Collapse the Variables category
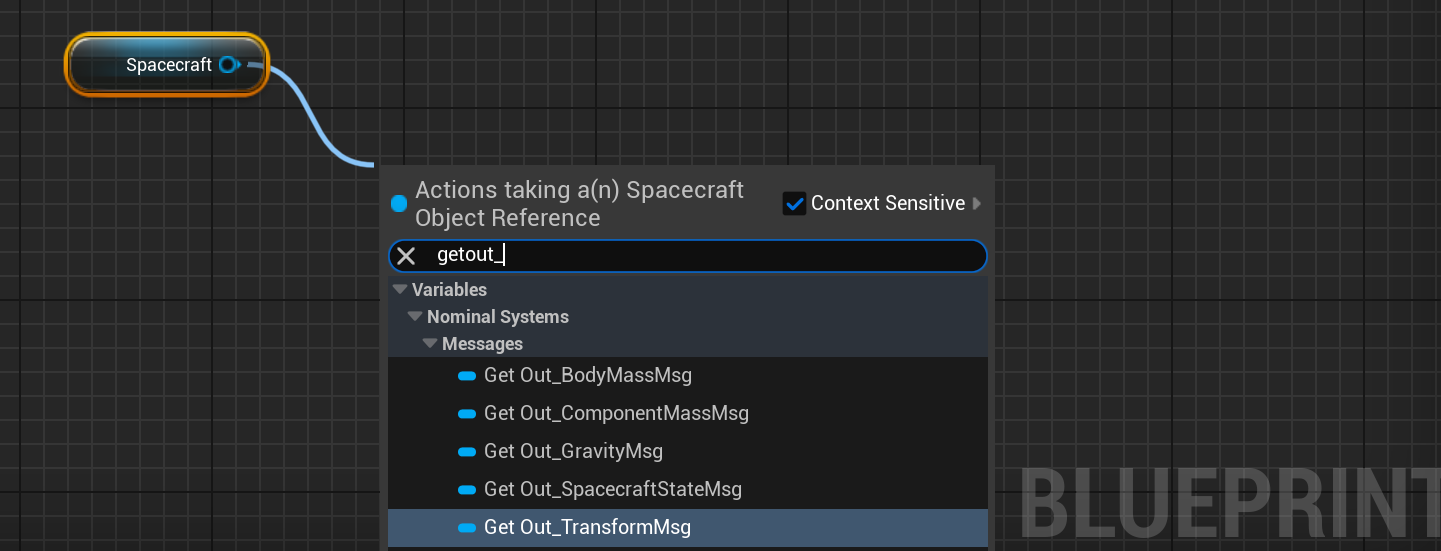The image size is (1441, 551). (401, 290)
